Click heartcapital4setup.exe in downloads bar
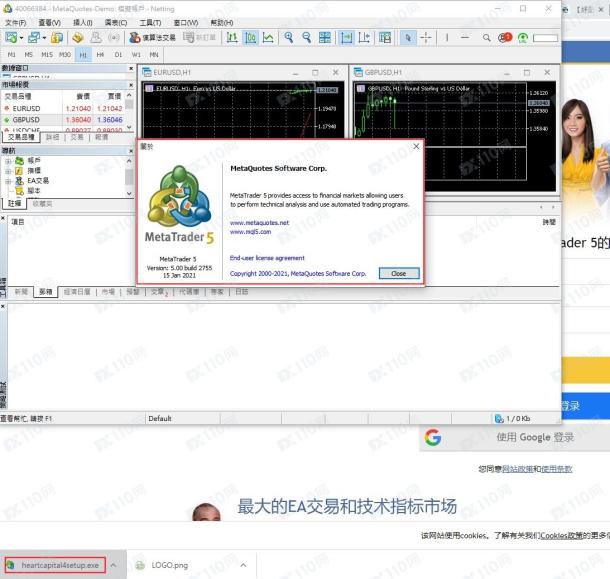610x579 pixels. coord(55,565)
